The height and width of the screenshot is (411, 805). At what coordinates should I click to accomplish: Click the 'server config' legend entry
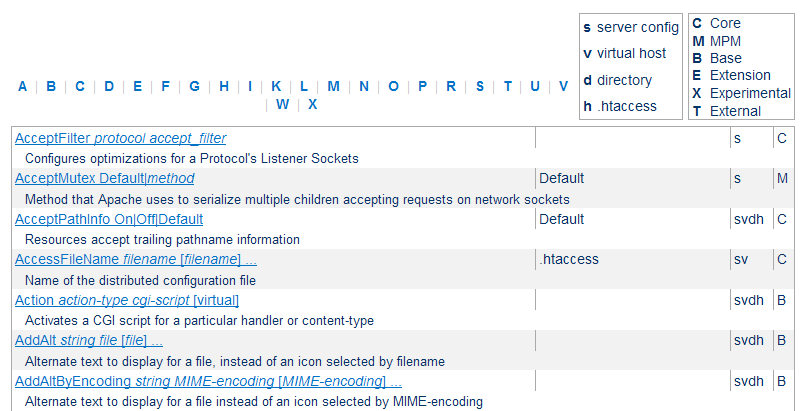click(631, 27)
